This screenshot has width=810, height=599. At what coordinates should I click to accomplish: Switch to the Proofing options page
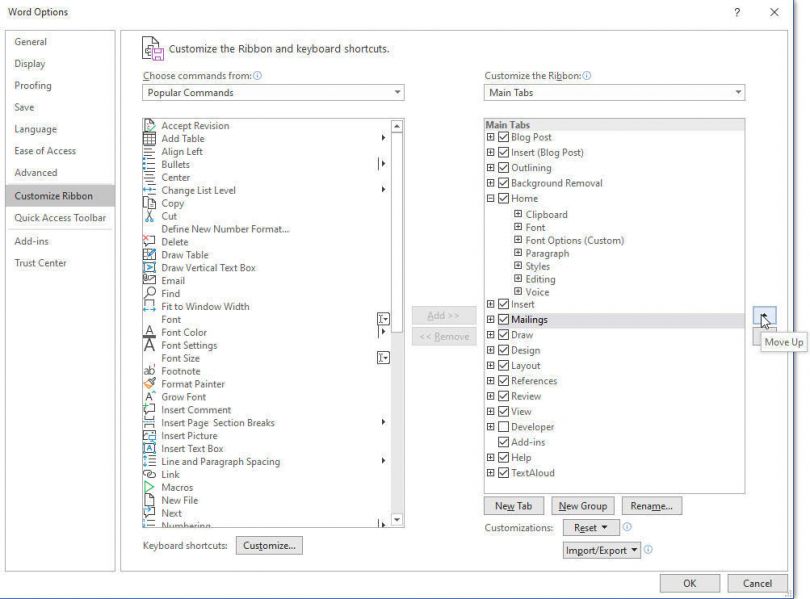pos(33,86)
